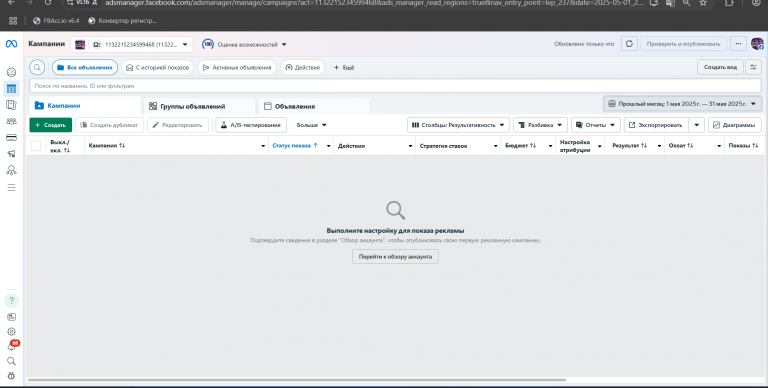This screenshot has width=768, height=388.
Task: Click the green Создать button
Action: tap(50, 125)
